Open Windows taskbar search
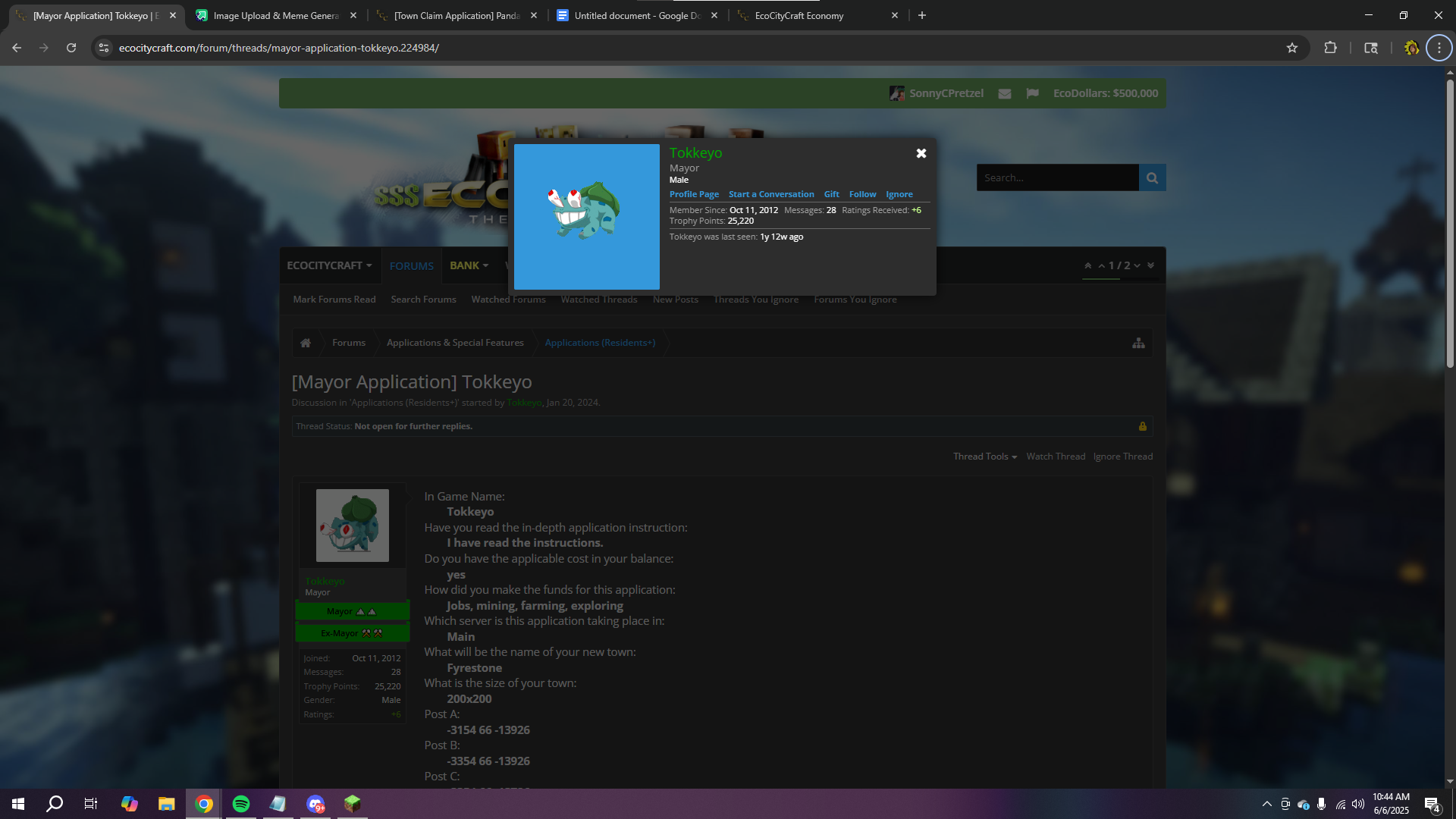The width and height of the screenshot is (1456, 819). [x=55, y=804]
